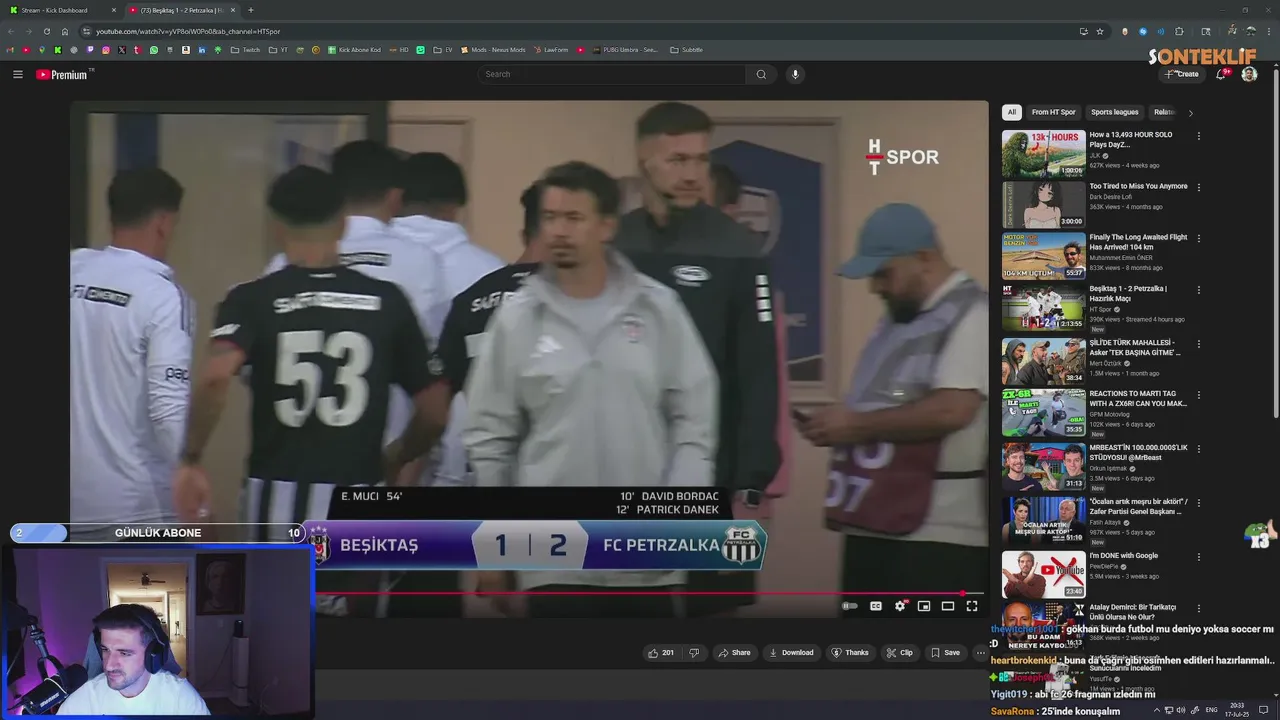Open options for 'Beşiktaş 1 - 2 Petrzalka' suggestion

(1199, 290)
